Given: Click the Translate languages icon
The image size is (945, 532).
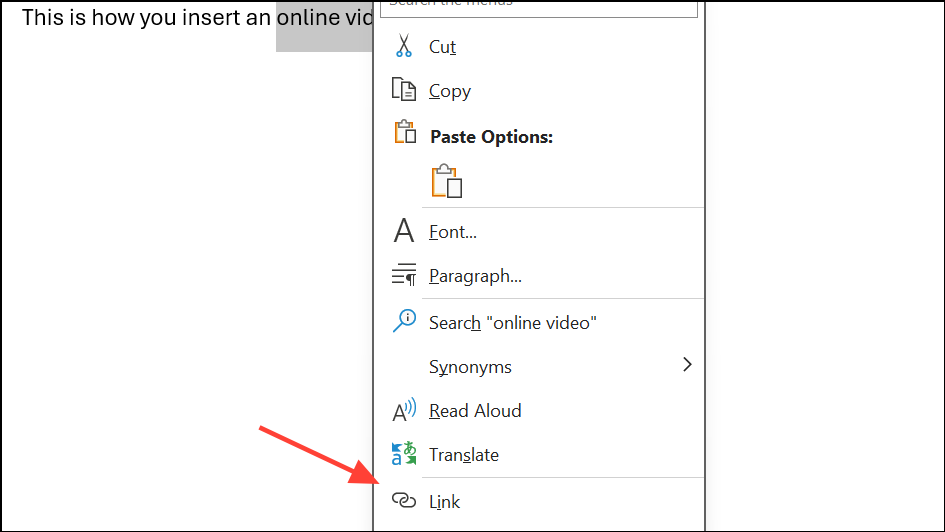Looking at the screenshot, I should (404, 454).
